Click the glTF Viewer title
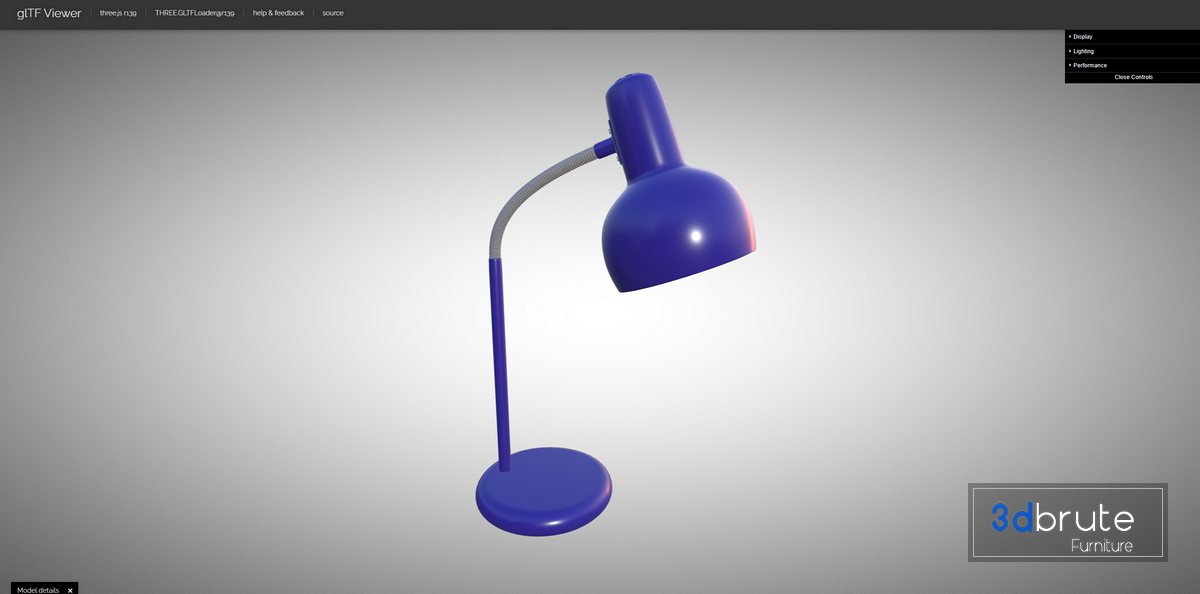This screenshot has width=1200, height=594. coord(49,13)
